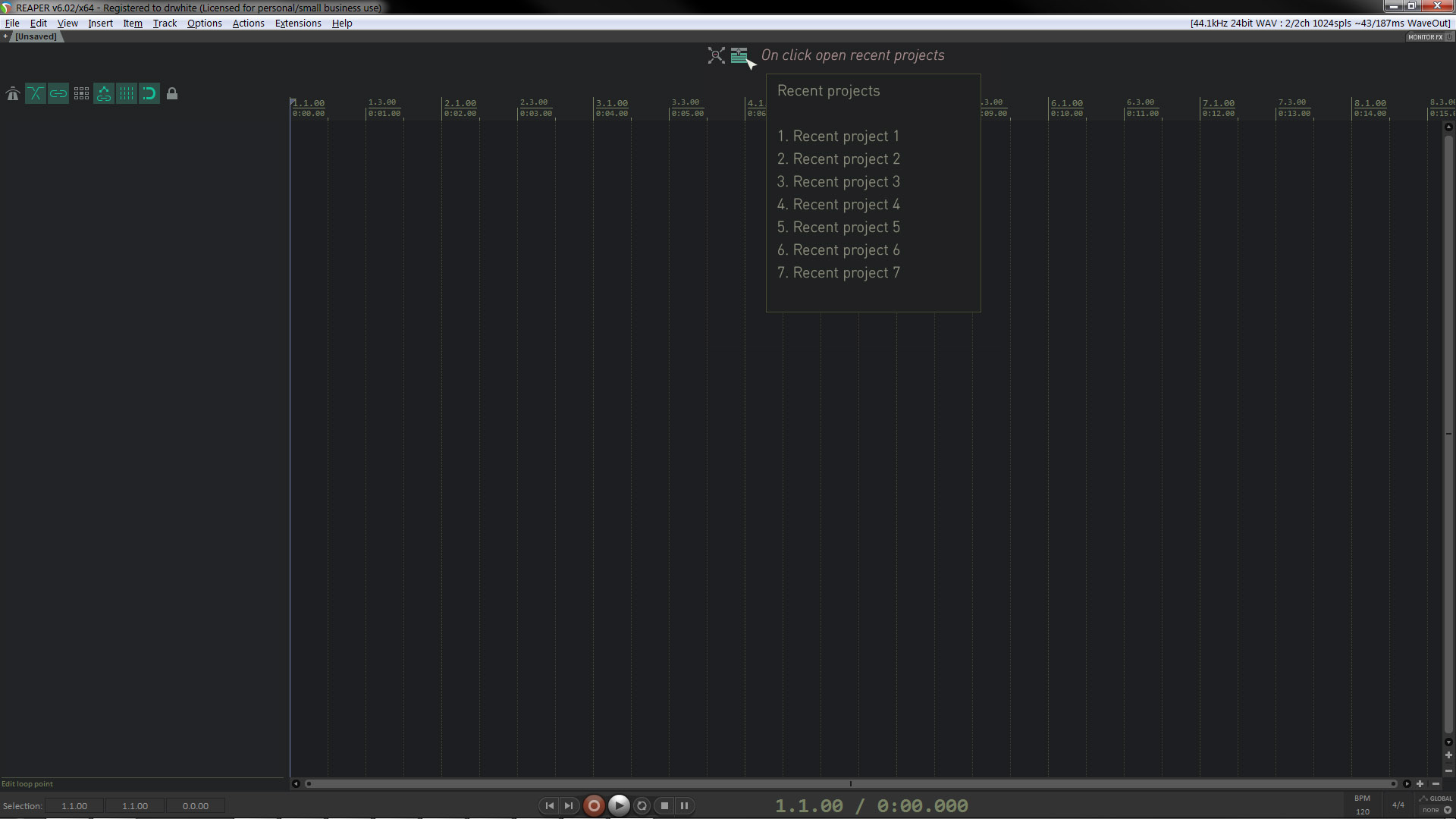Toggle snap magnet icon
Viewport: 1456px width, 819px height.
coord(149,94)
